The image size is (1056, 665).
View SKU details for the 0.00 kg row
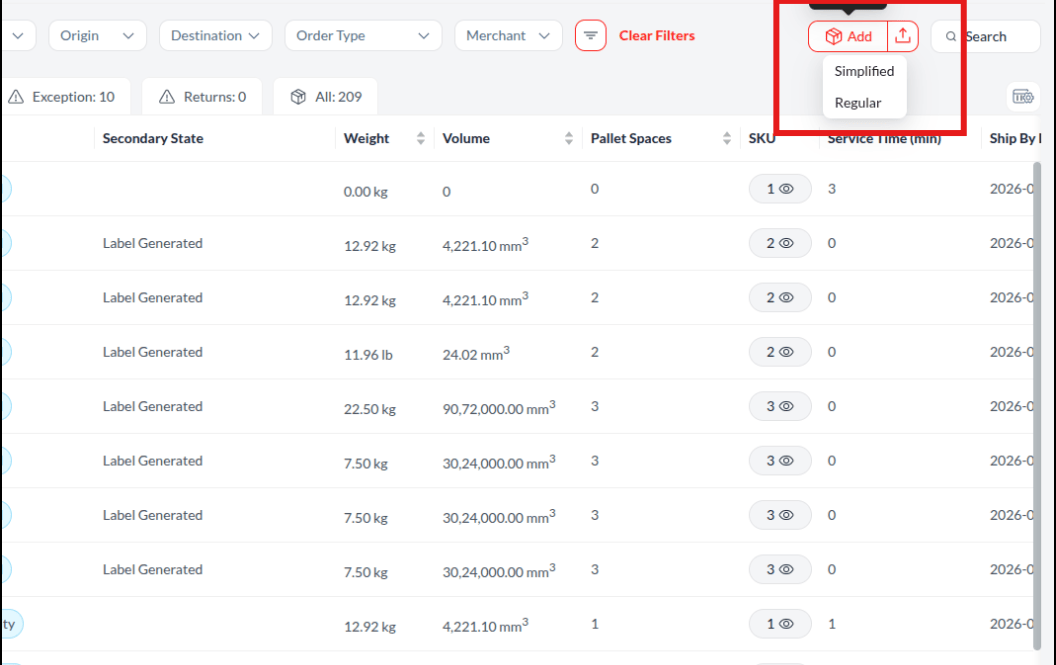(780, 189)
